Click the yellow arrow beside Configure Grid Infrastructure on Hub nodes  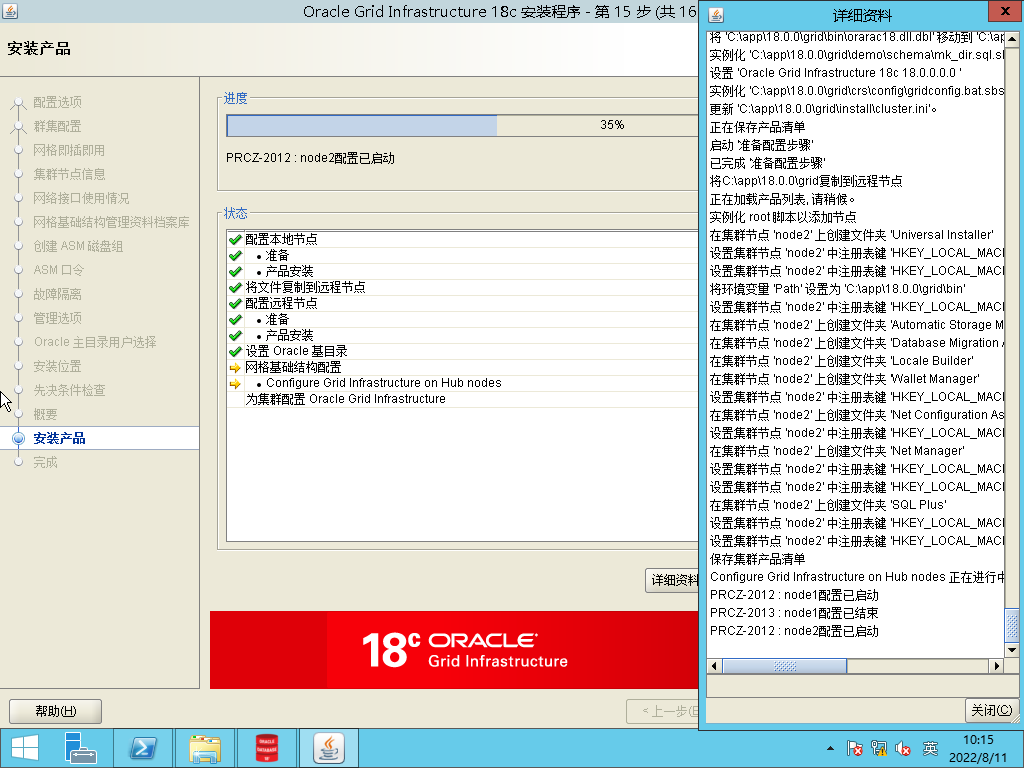(235, 383)
